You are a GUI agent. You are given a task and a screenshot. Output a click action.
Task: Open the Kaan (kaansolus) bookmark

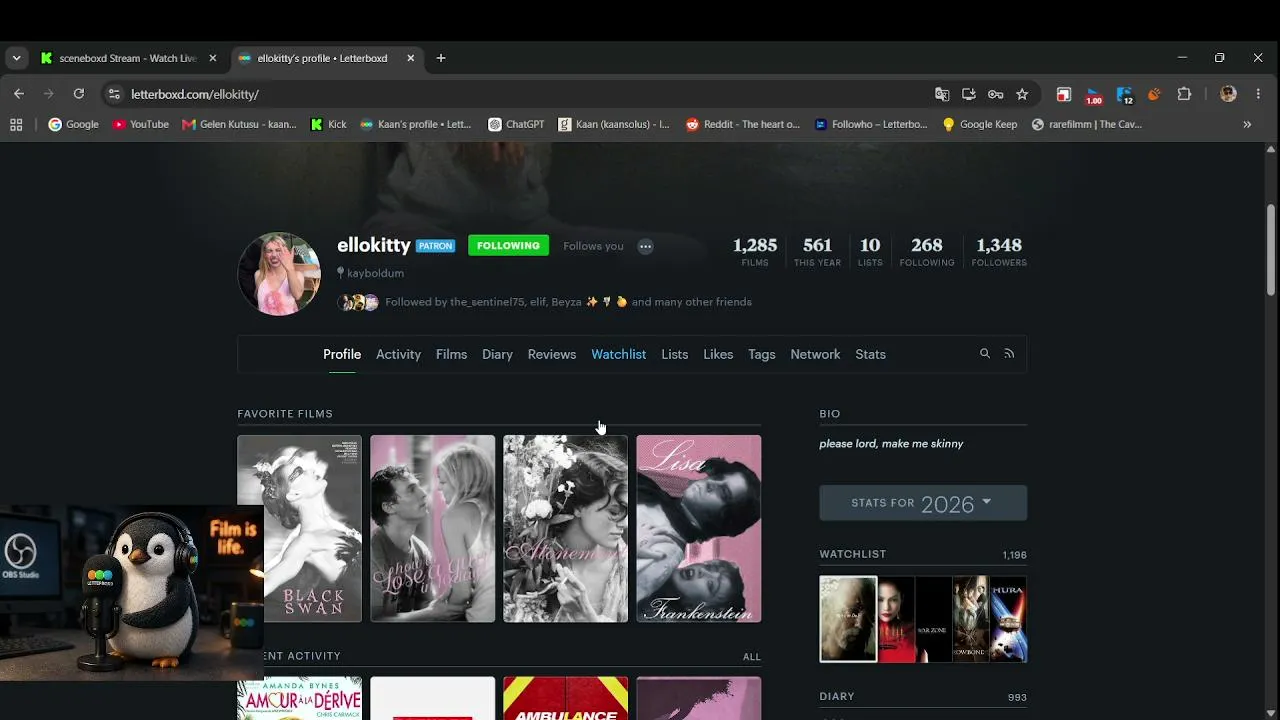click(x=614, y=124)
